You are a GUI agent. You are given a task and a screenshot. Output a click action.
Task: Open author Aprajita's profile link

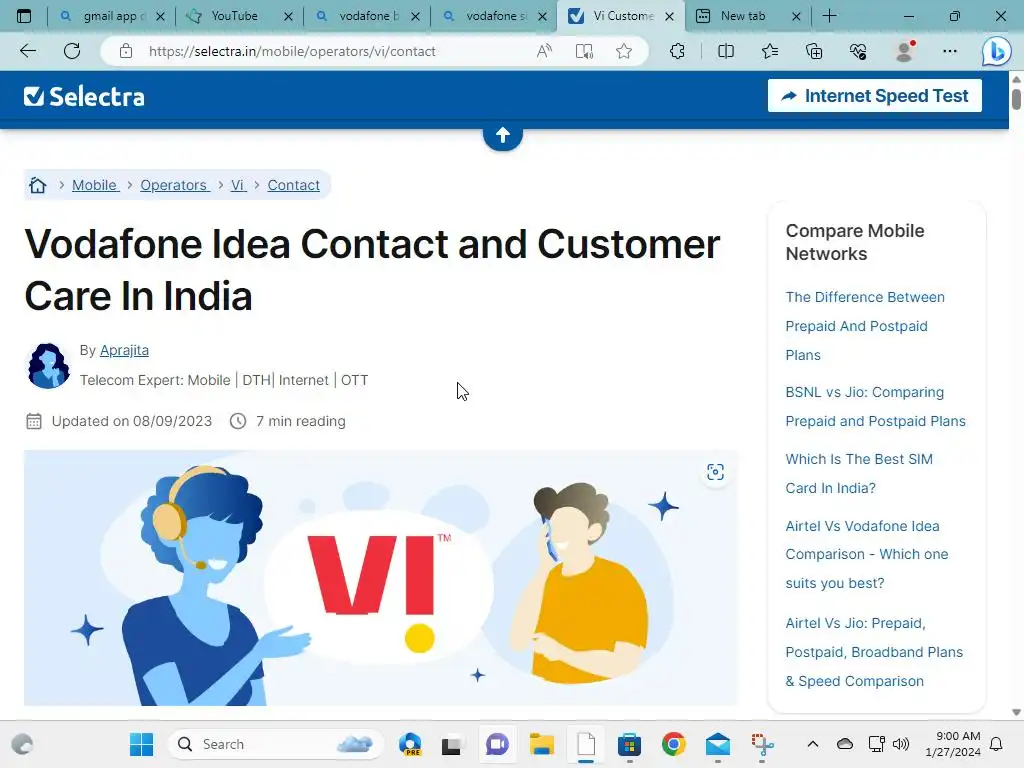tap(124, 351)
